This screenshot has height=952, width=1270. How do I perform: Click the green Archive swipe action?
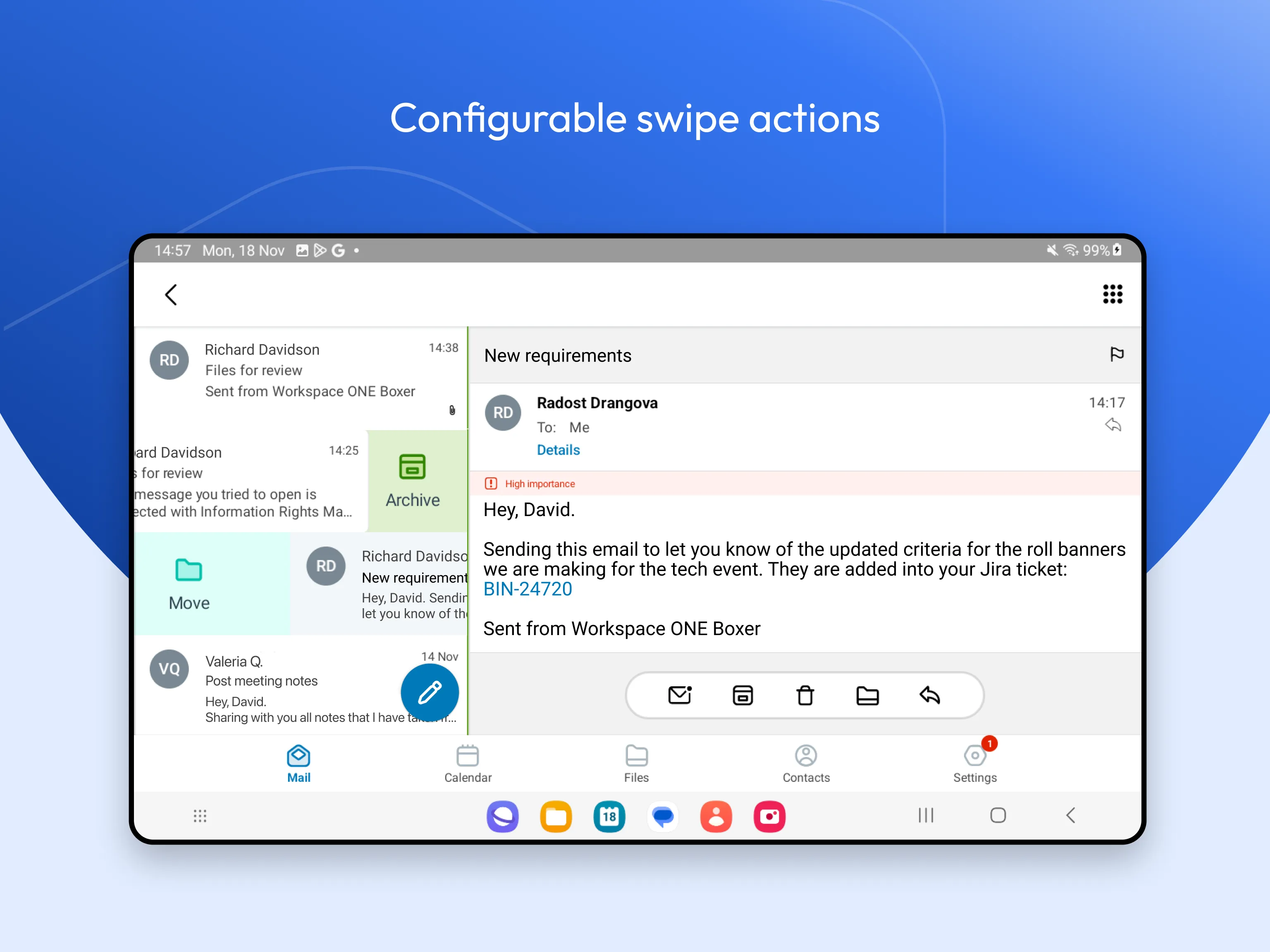tap(412, 481)
